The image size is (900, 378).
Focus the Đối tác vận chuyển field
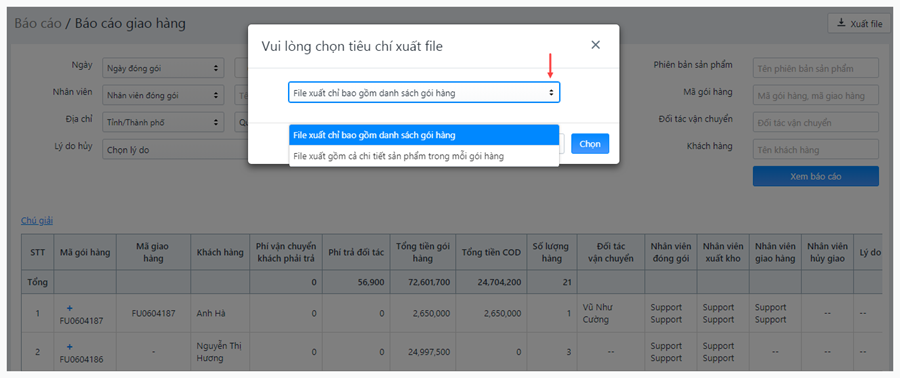(816, 122)
